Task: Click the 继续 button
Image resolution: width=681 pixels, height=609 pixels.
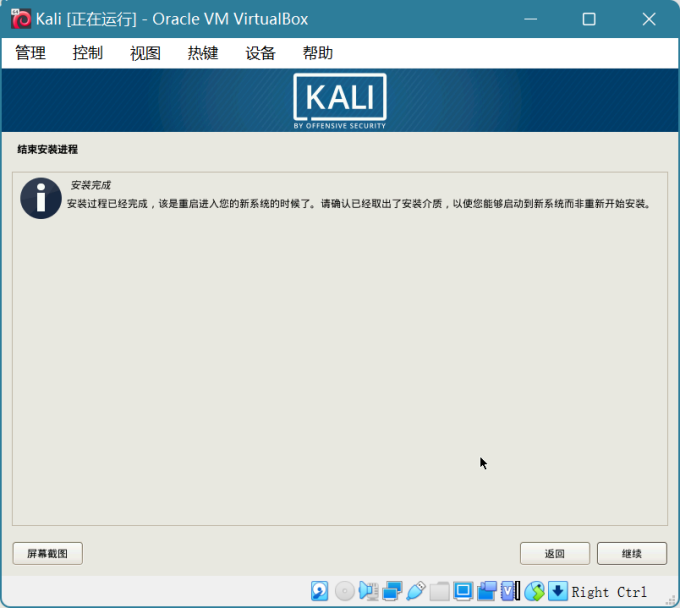Action: click(x=632, y=553)
